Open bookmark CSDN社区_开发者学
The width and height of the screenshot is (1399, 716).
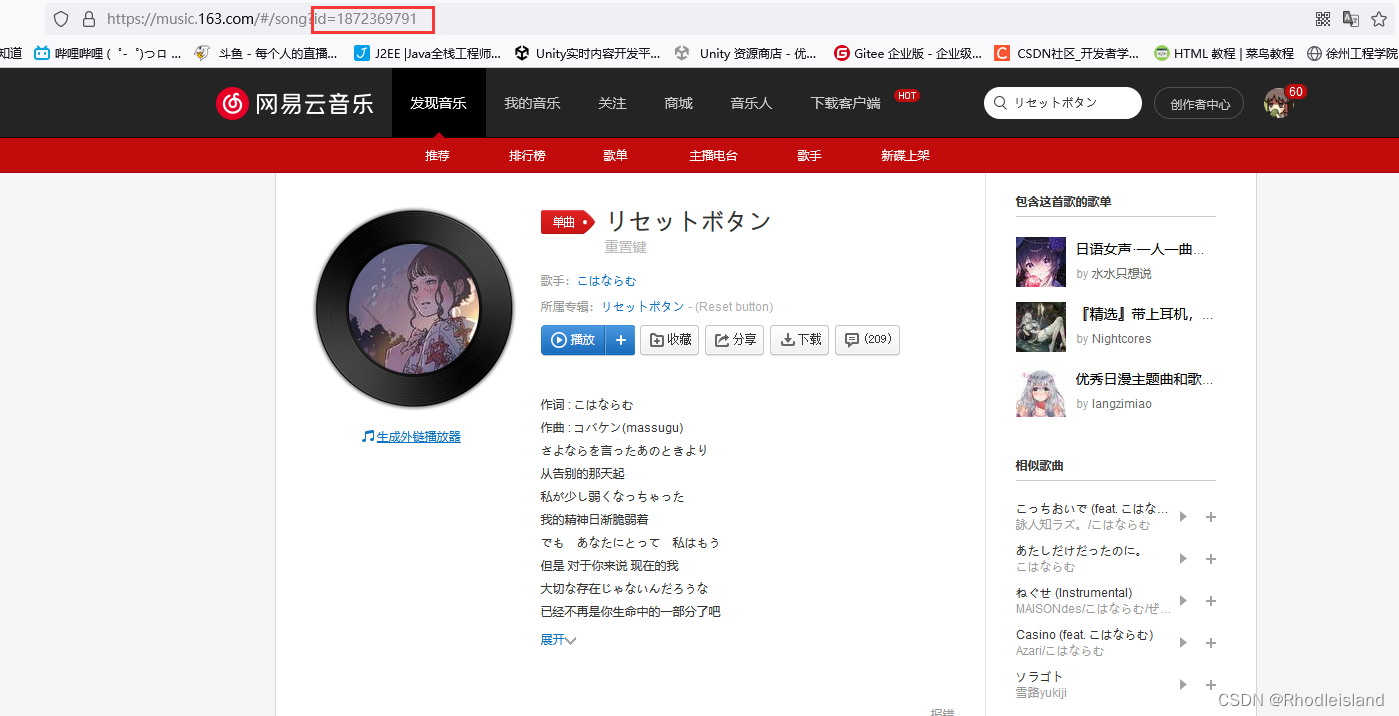point(1067,54)
